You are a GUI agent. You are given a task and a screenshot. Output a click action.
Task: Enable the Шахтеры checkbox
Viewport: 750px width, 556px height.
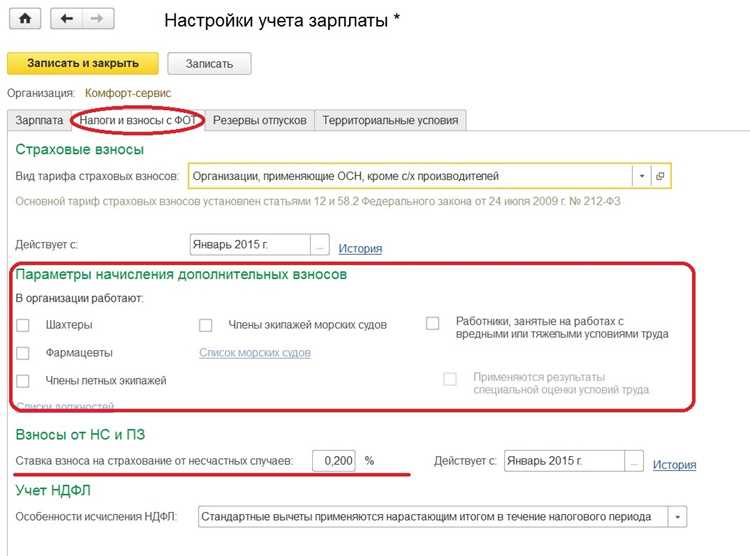[22, 325]
